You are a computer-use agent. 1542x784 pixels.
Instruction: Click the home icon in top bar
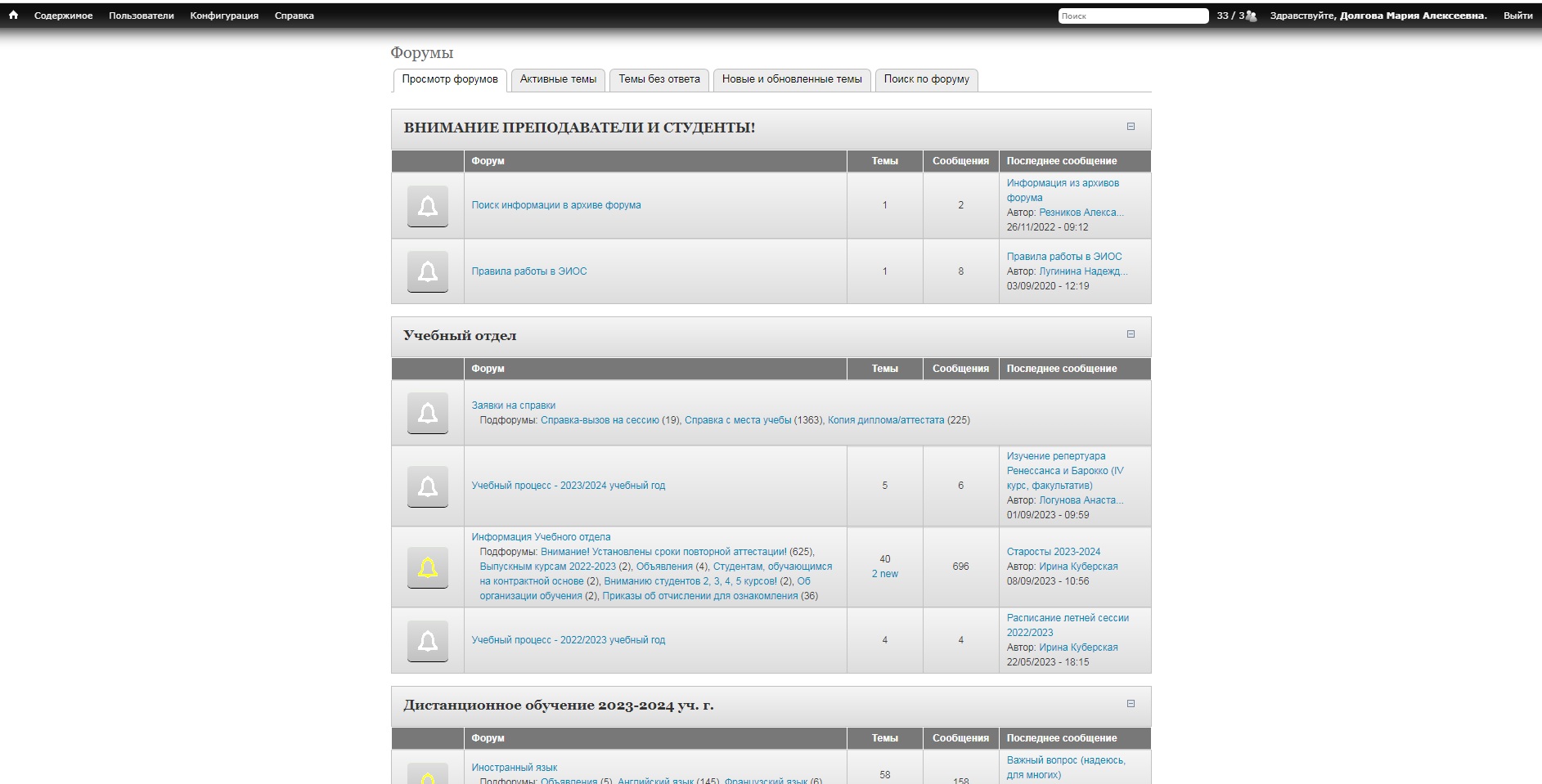click(x=13, y=16)
